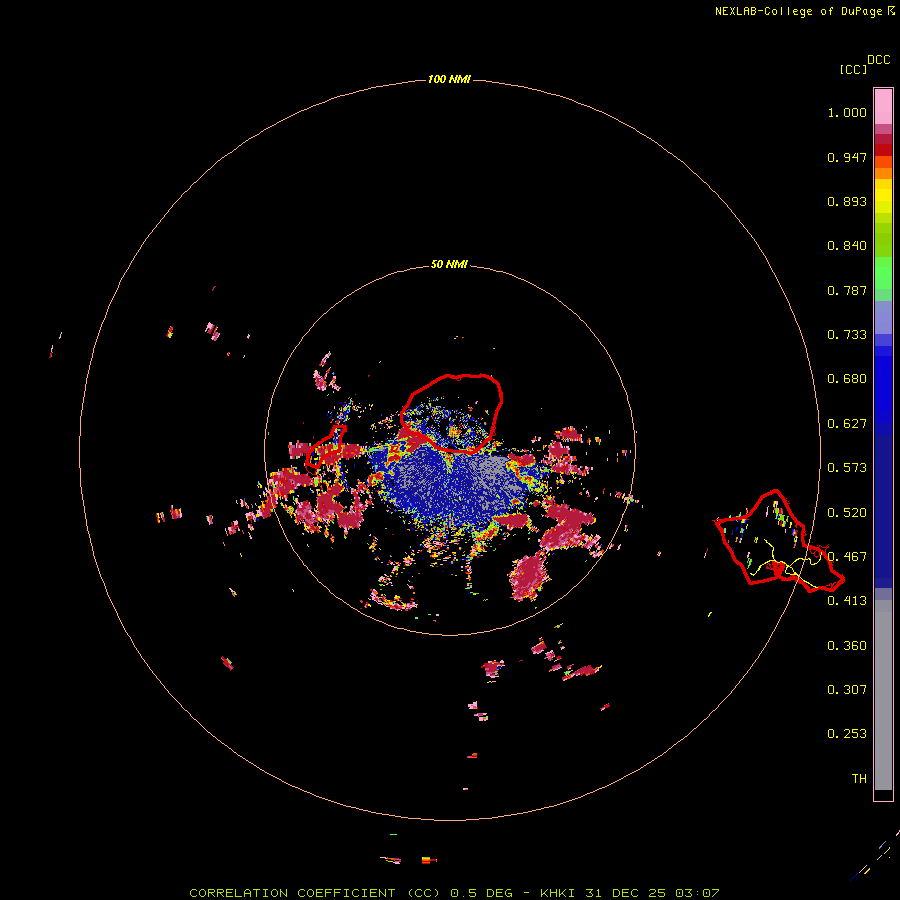Click the 0.733 scale value

(847, 335)
